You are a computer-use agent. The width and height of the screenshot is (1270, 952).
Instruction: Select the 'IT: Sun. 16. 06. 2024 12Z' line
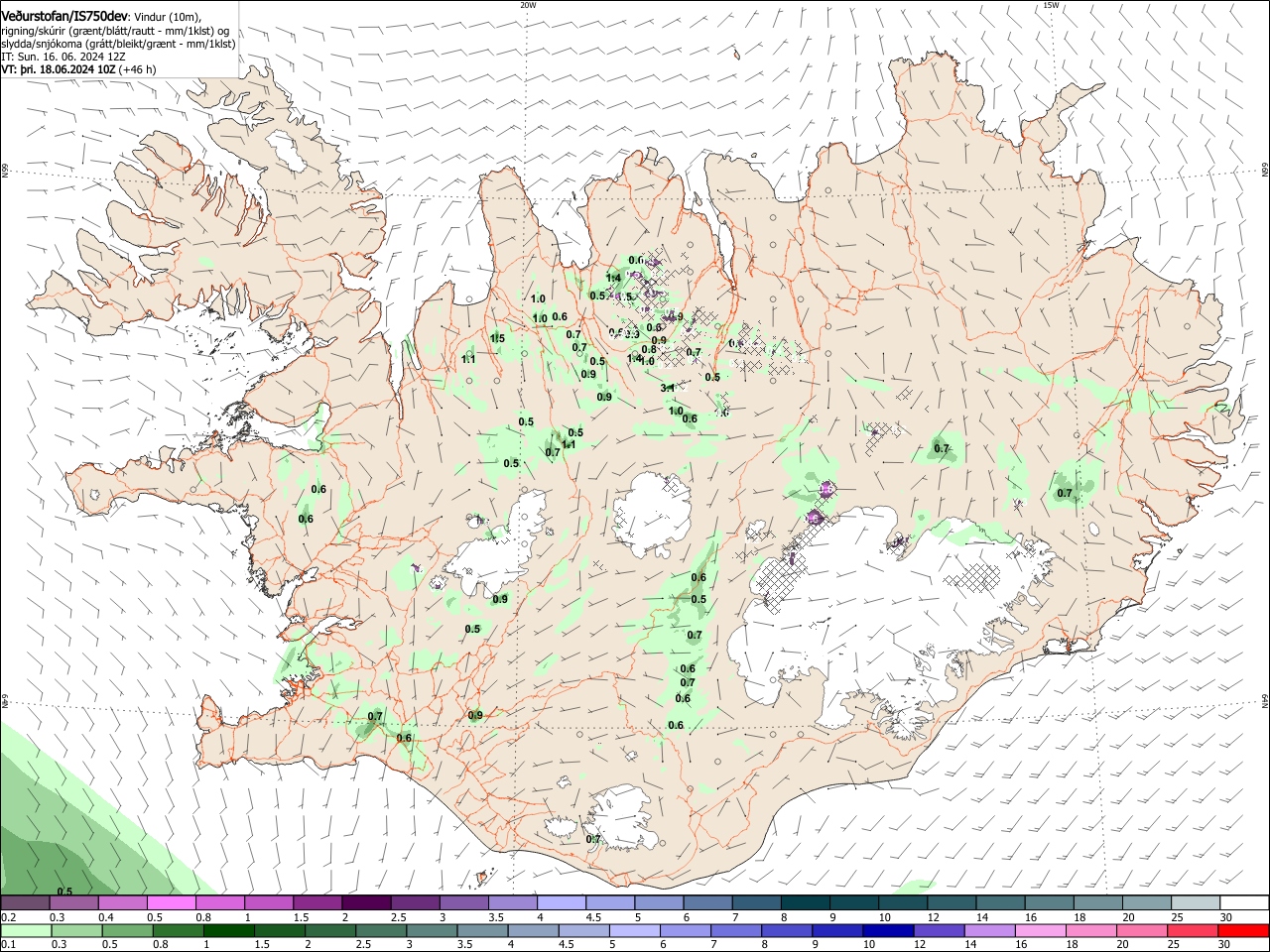pyautogui.click(x=63, y=57)
